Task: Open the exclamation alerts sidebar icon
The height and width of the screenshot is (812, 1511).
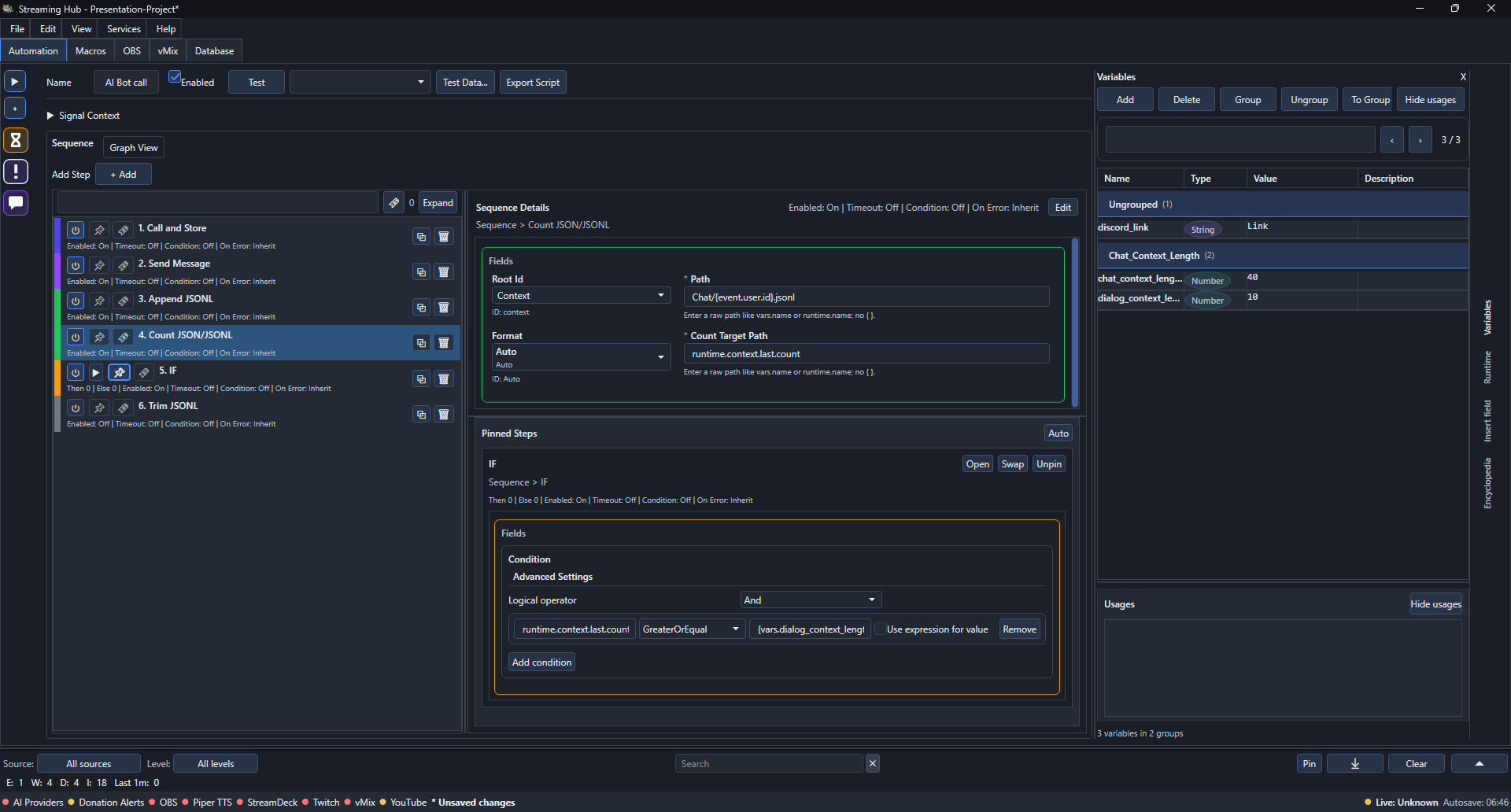Action: [x=15, y=172]
